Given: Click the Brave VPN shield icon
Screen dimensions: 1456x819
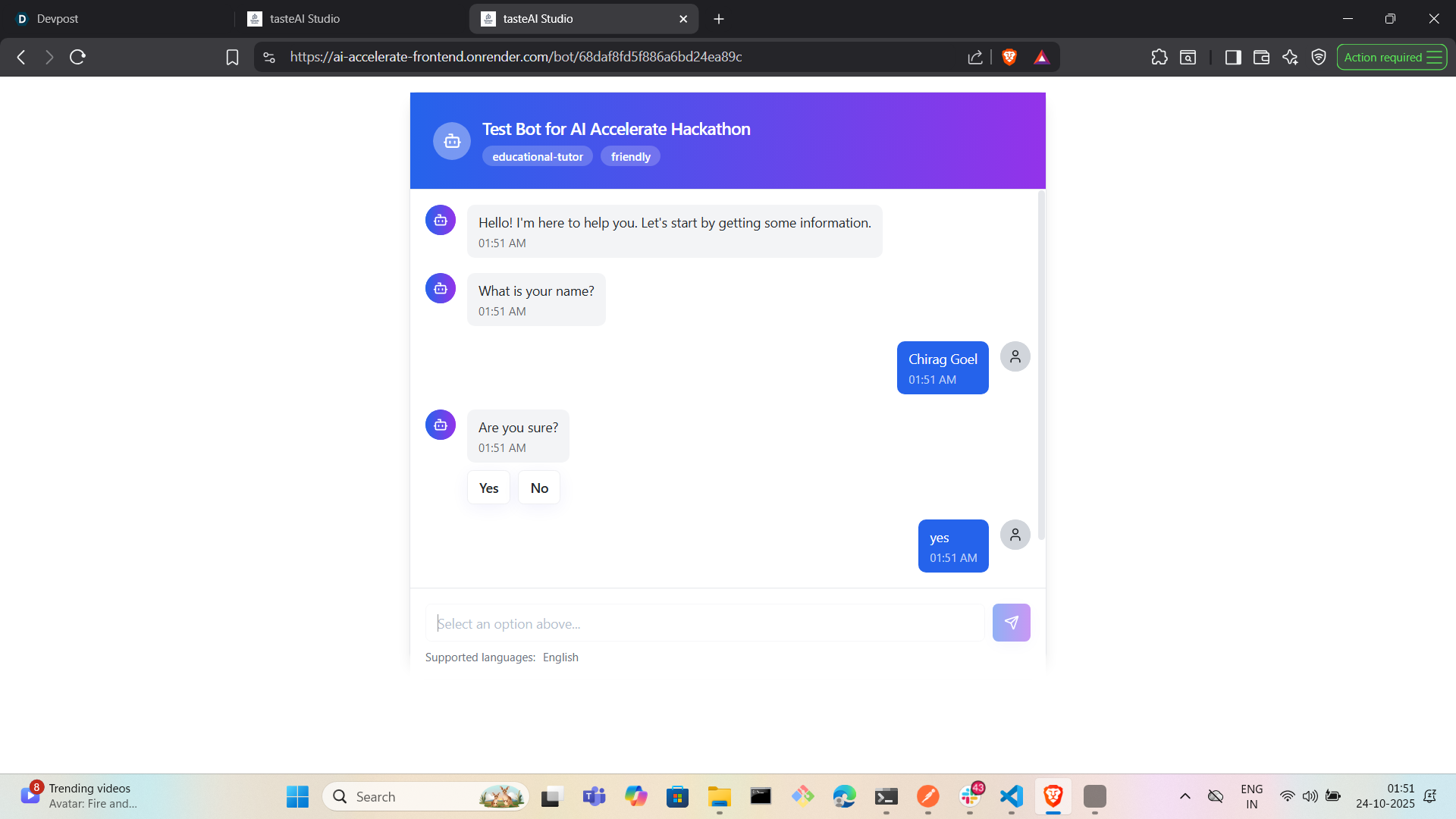Looking at the screenshot, I should click(x=1319, y=57).
